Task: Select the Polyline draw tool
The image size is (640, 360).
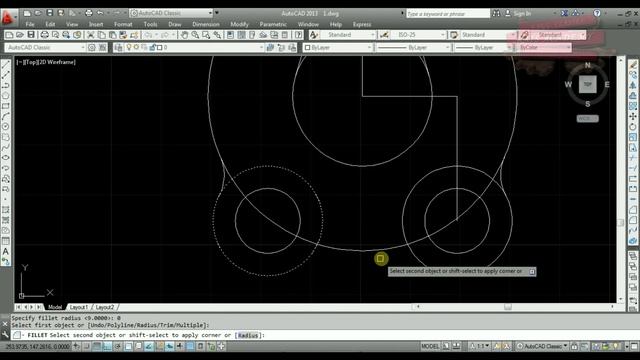Action: (x=6, y=85)
